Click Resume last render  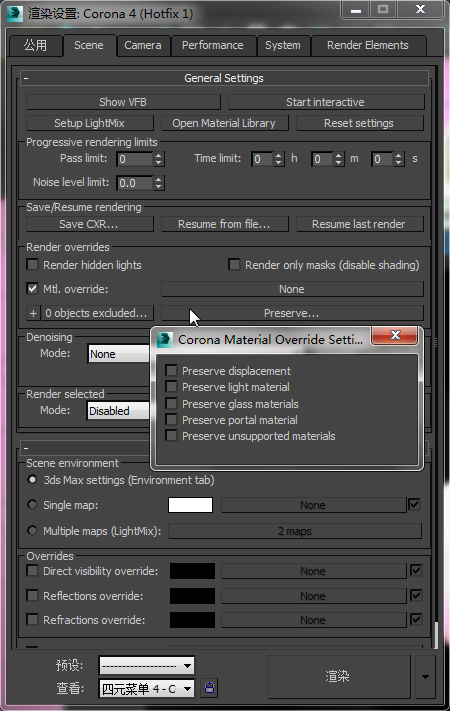[359, 224]
